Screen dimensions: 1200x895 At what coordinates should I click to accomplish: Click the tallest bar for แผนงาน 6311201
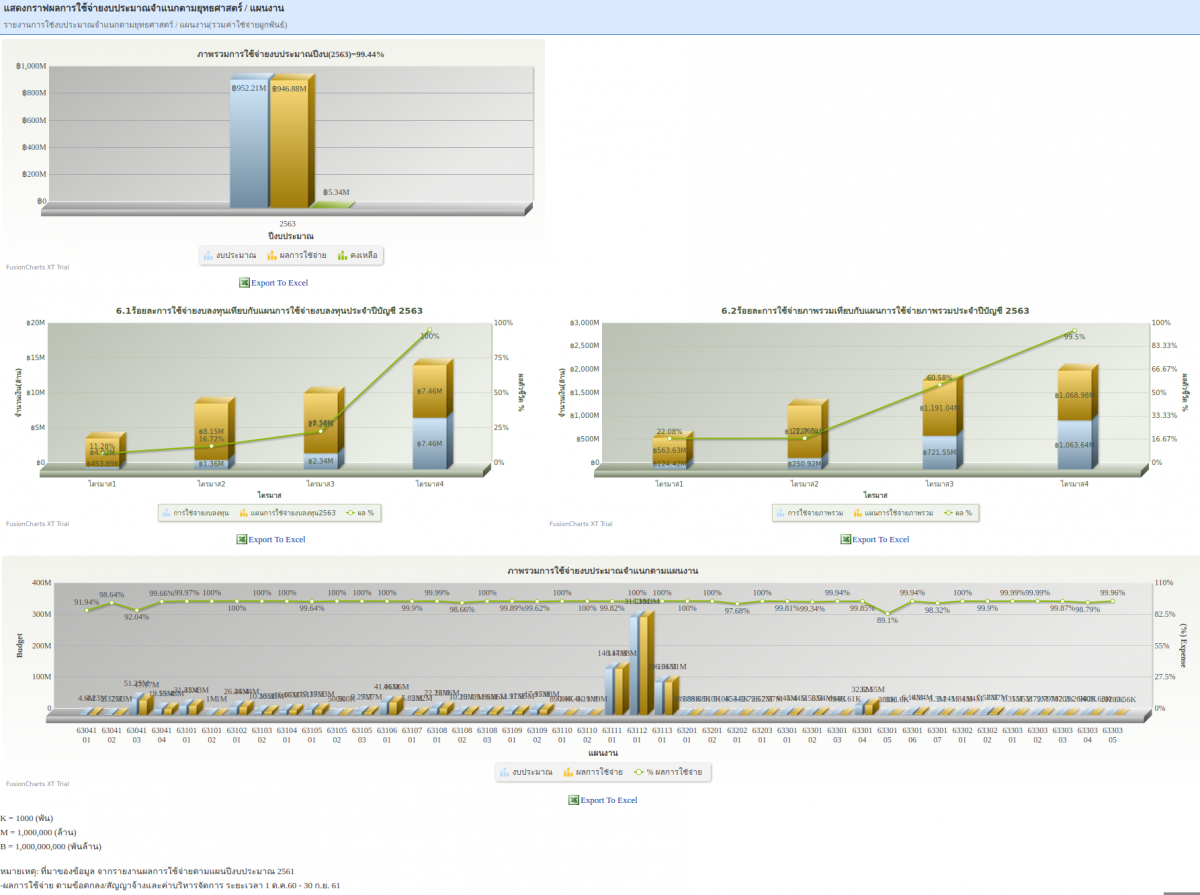pos(640,664)
